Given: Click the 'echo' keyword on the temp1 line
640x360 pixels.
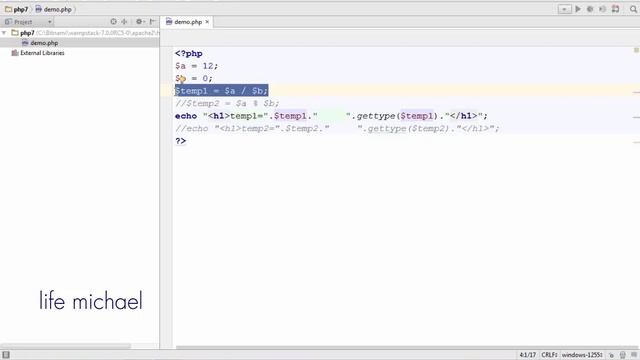Looking at the screenshot, I should coord(186,116).
